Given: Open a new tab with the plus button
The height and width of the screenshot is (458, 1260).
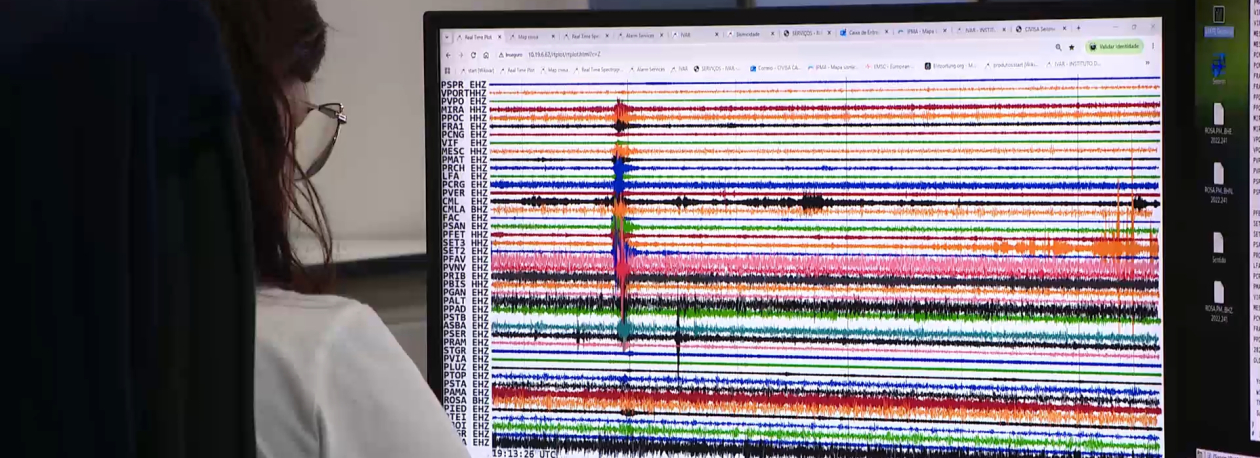Looking at the screenshot, I should click(x=1078, y=28).
